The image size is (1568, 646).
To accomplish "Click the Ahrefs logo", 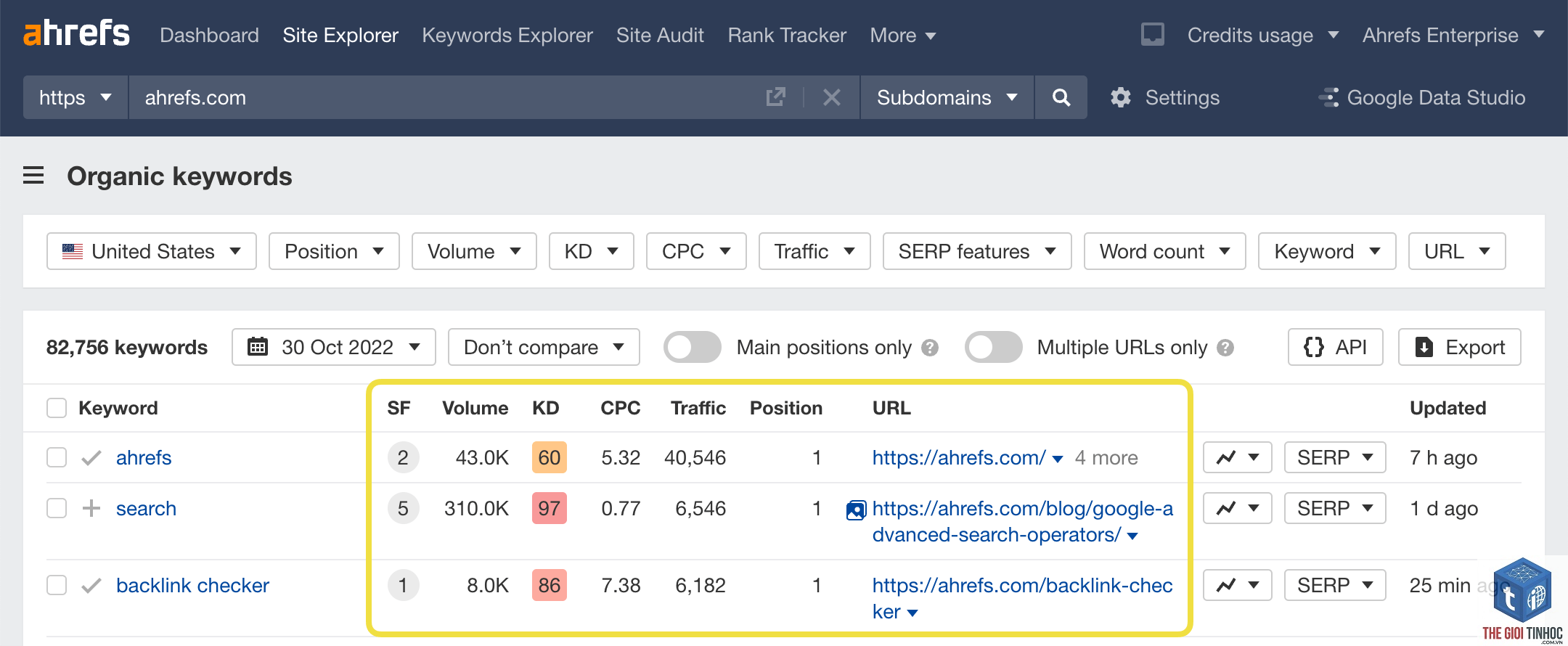I will click(76, 33).
